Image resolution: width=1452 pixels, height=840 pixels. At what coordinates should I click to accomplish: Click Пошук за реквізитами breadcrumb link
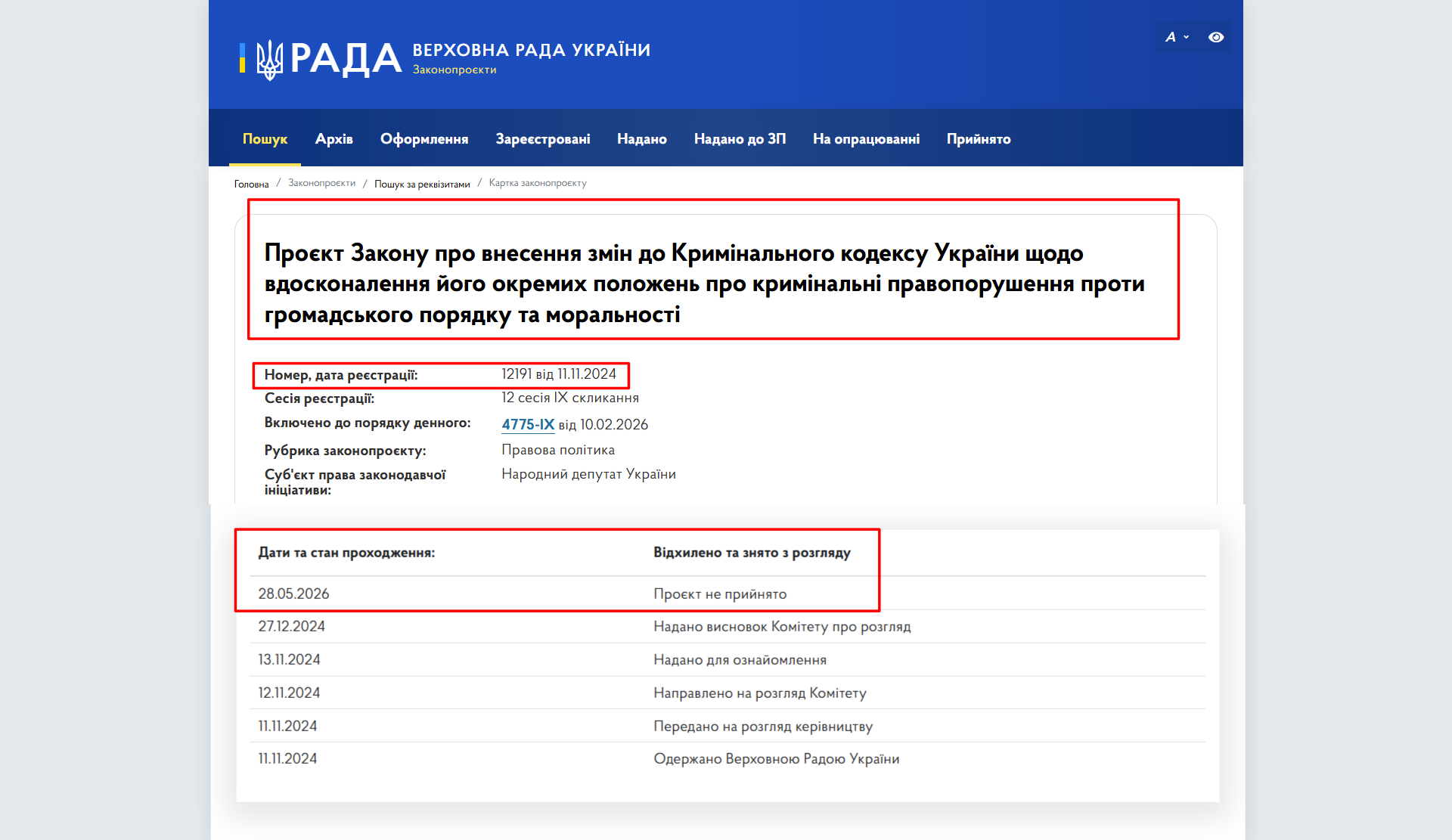point(422,184)
